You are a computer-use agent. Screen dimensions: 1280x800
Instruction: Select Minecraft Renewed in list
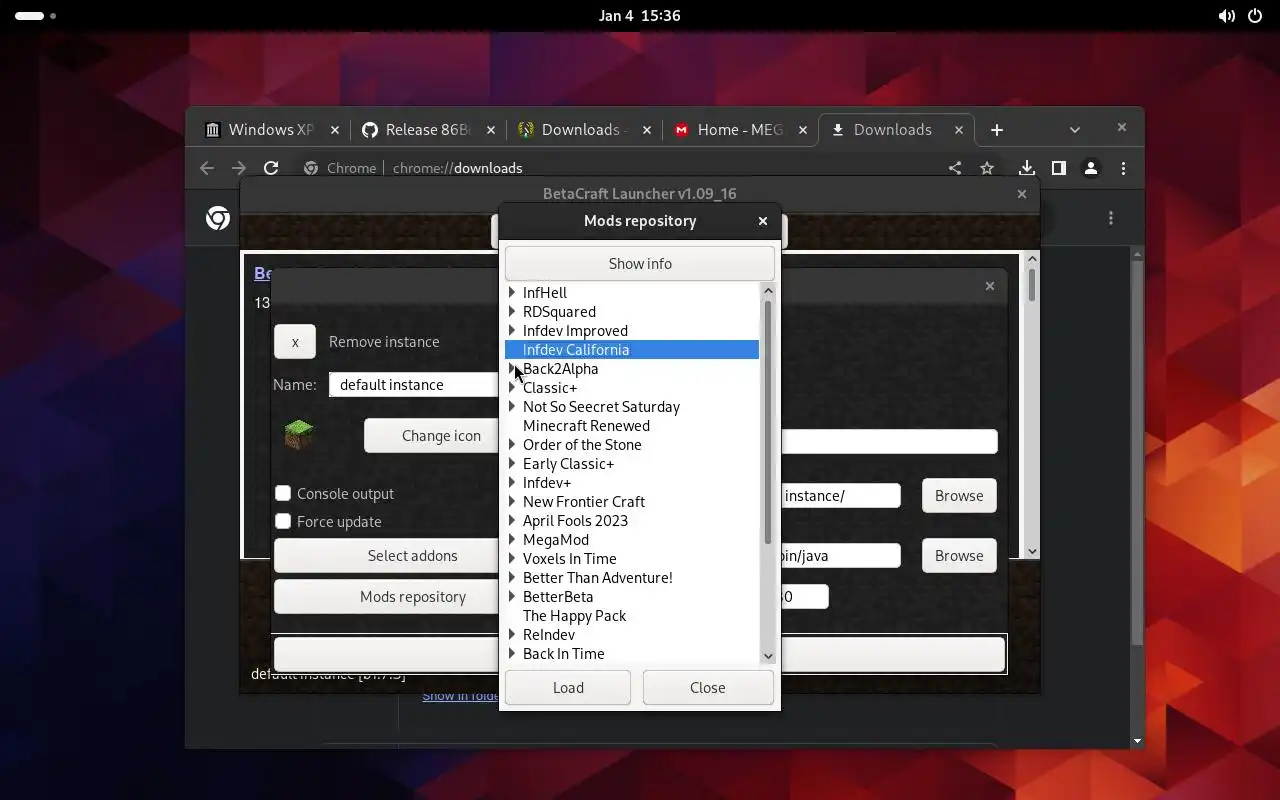pyautogui.click(x=586, y=426)
